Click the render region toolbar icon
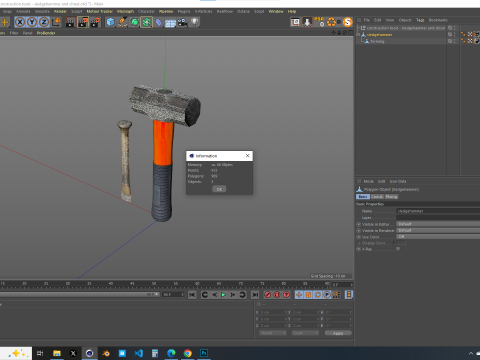This screenshot has width=480, height=360. [295, 22]
